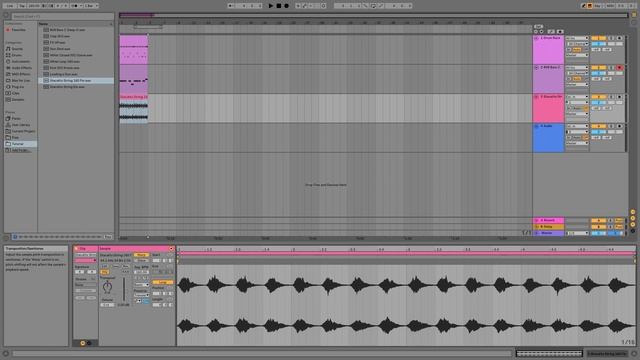Open the Max for Live category

[x=19, y=80]
